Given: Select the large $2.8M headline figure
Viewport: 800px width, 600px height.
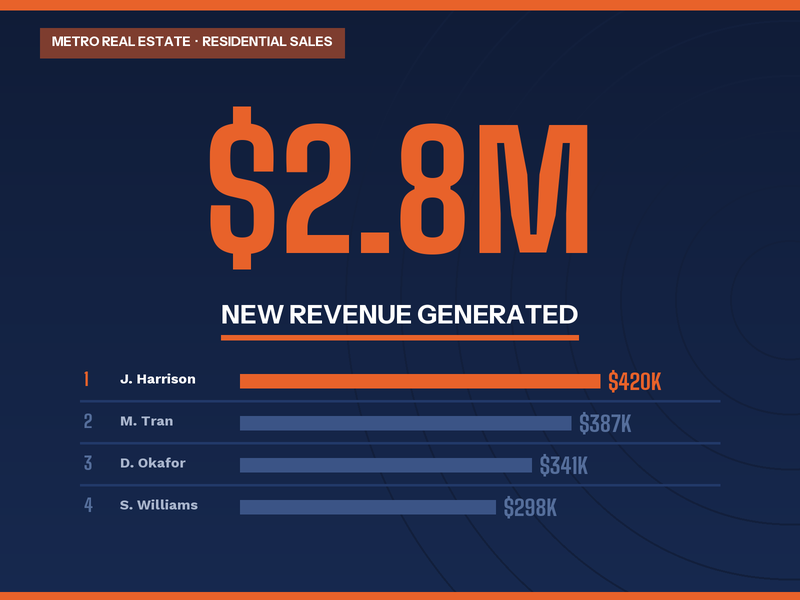Looking at the screenshot, I should point(398,188).
